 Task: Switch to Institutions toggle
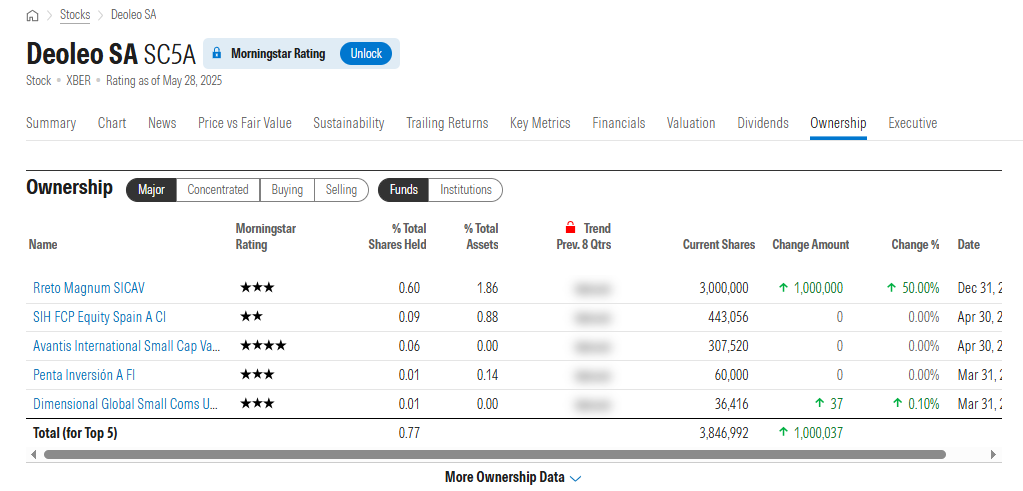point(466,190)
